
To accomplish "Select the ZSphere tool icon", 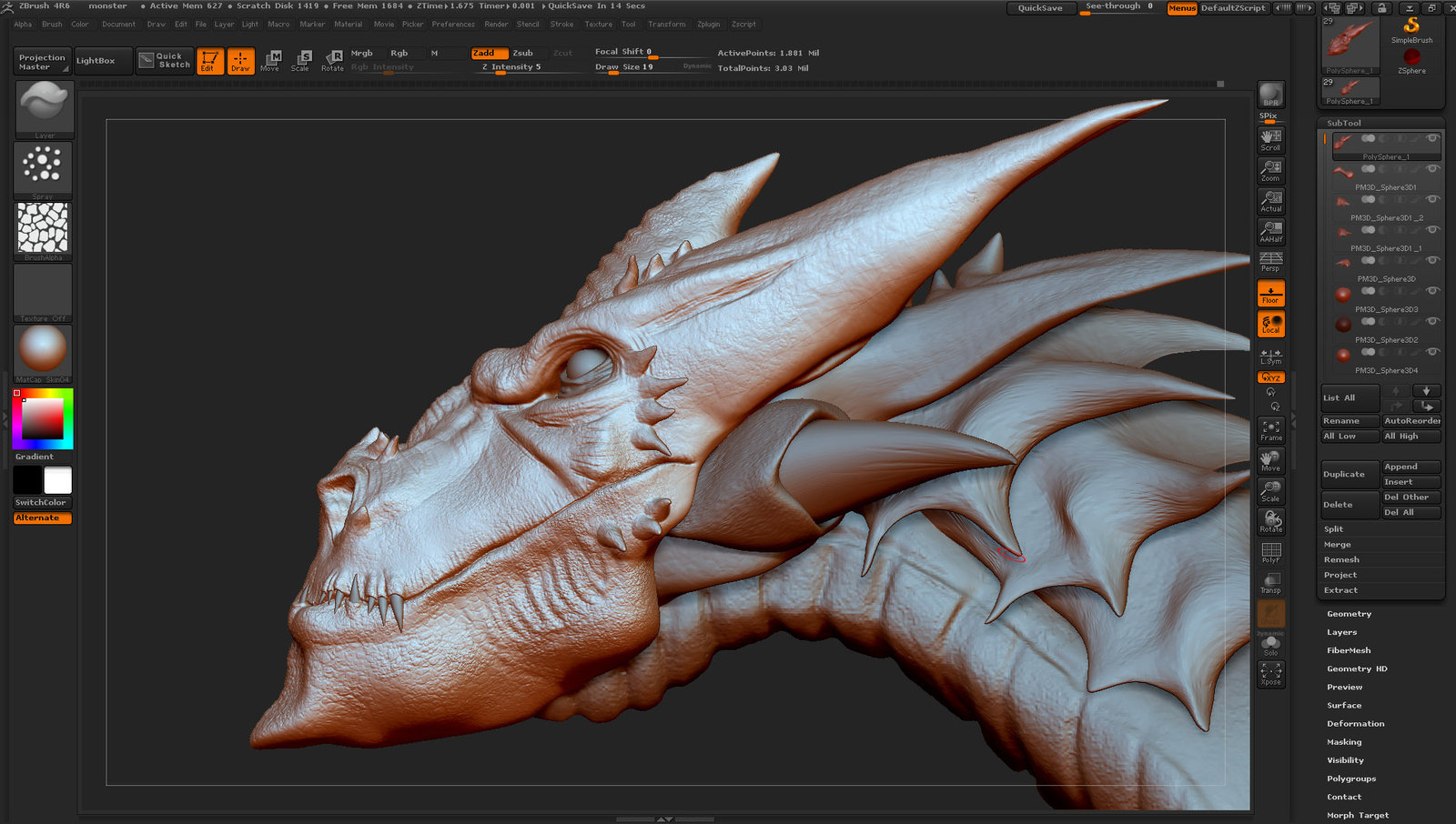I will (1411, 61).
